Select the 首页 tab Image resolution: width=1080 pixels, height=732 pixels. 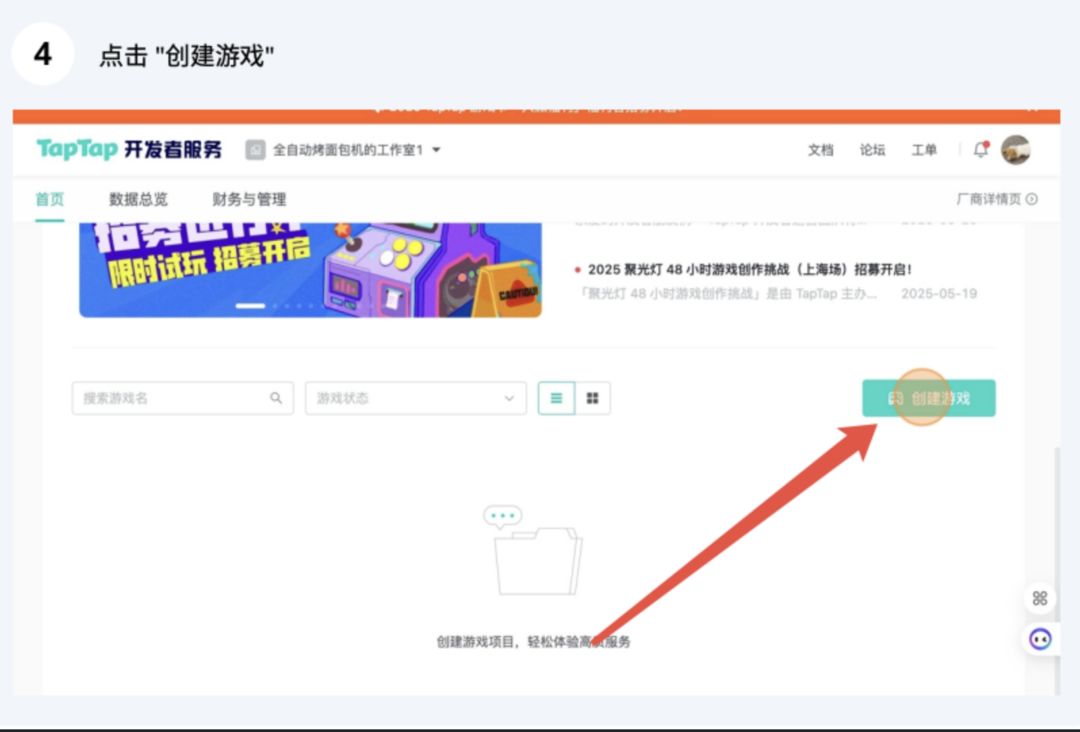tap(50, 199)
